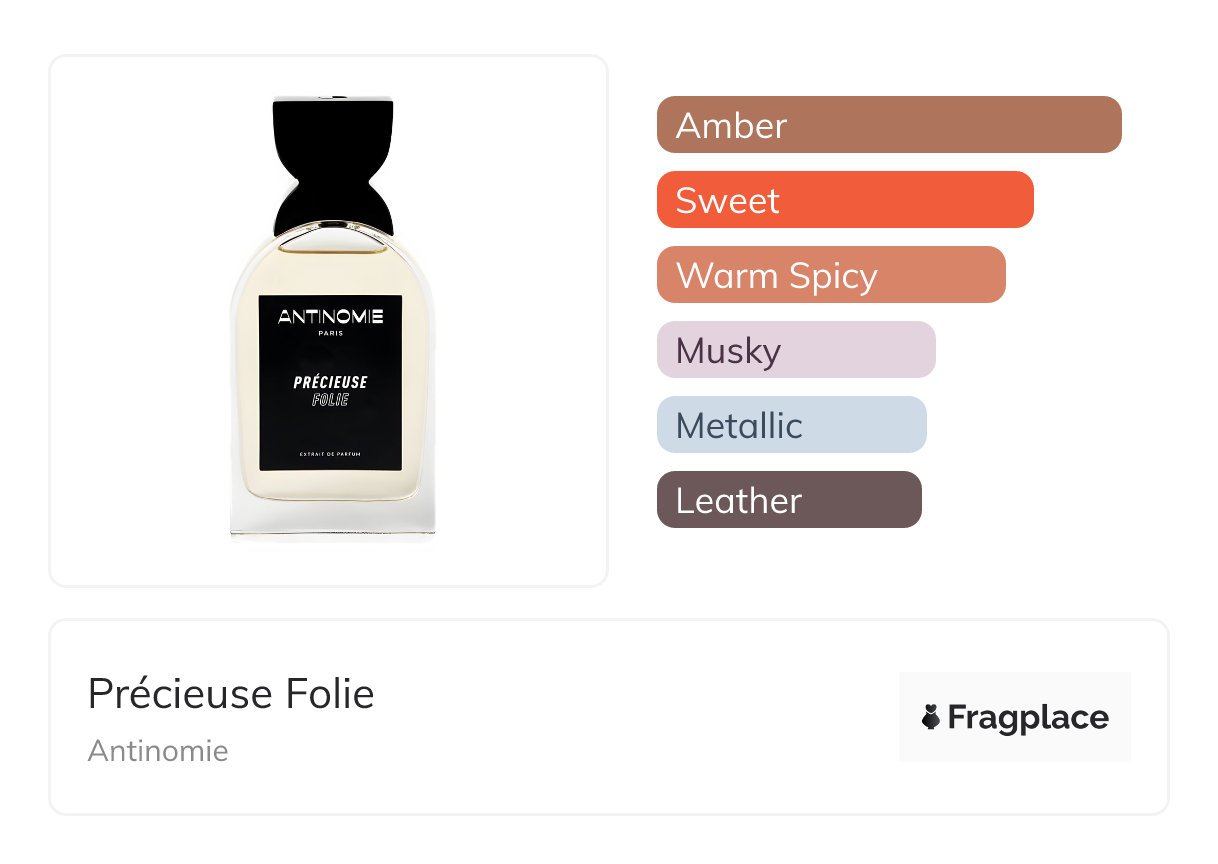Screen dimensions: 1218x864
Task: Open the perfume bottle image
Action: 332,318
